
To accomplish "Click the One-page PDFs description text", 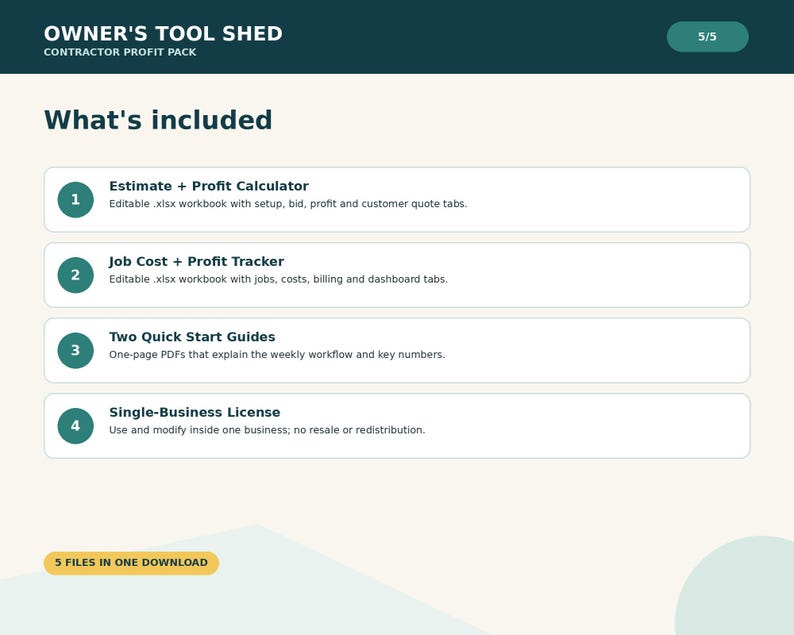I will coord(277,354).
